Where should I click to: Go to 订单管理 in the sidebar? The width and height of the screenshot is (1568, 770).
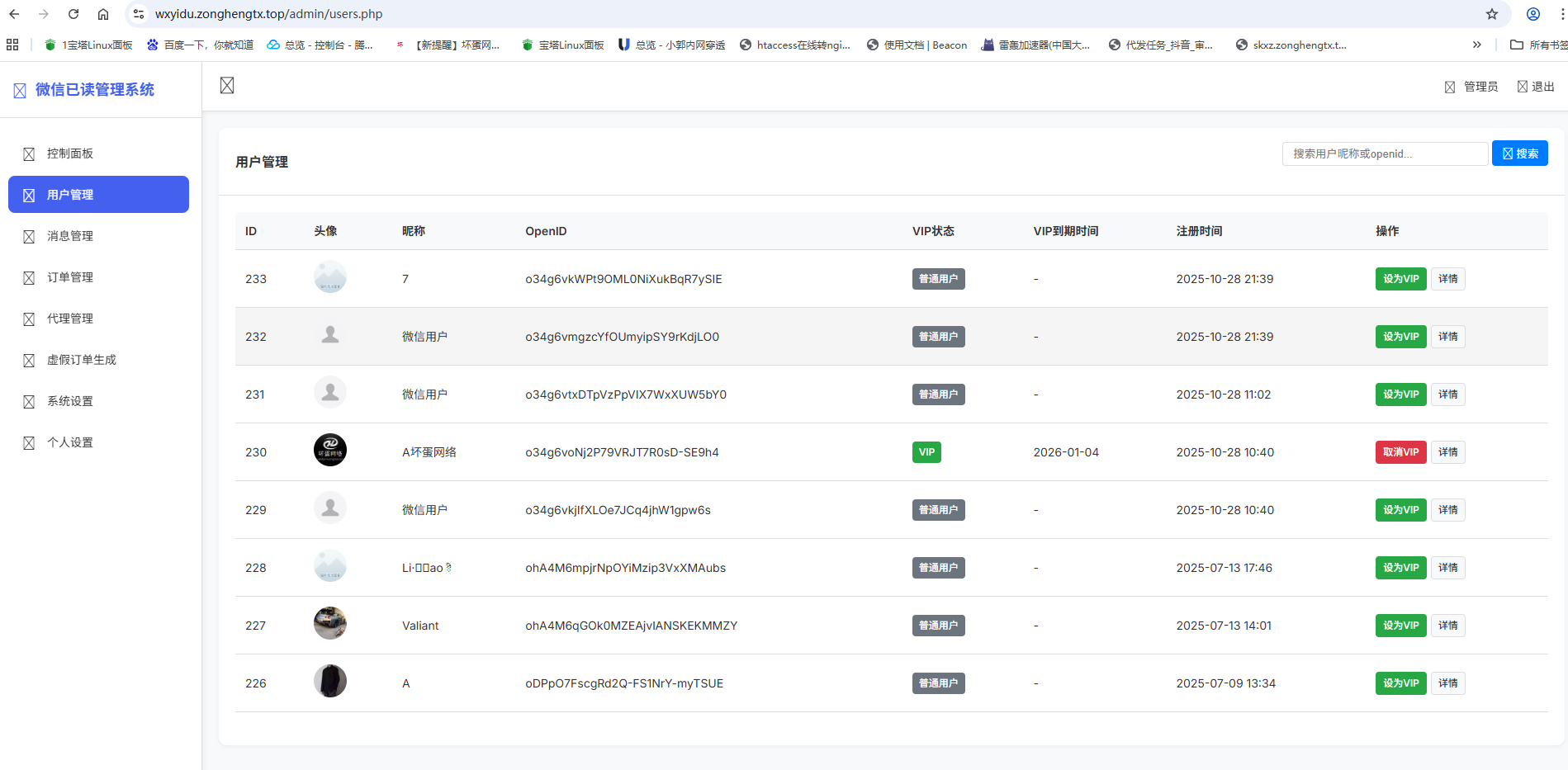click(x=70, y=277)
